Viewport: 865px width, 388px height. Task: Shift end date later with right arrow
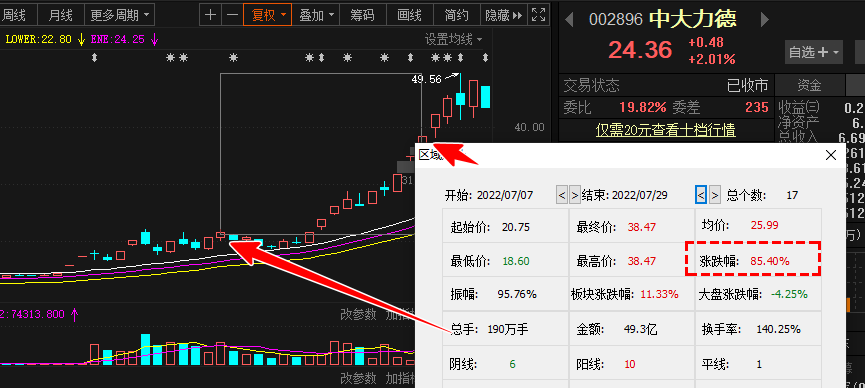[x=714, y=195]
